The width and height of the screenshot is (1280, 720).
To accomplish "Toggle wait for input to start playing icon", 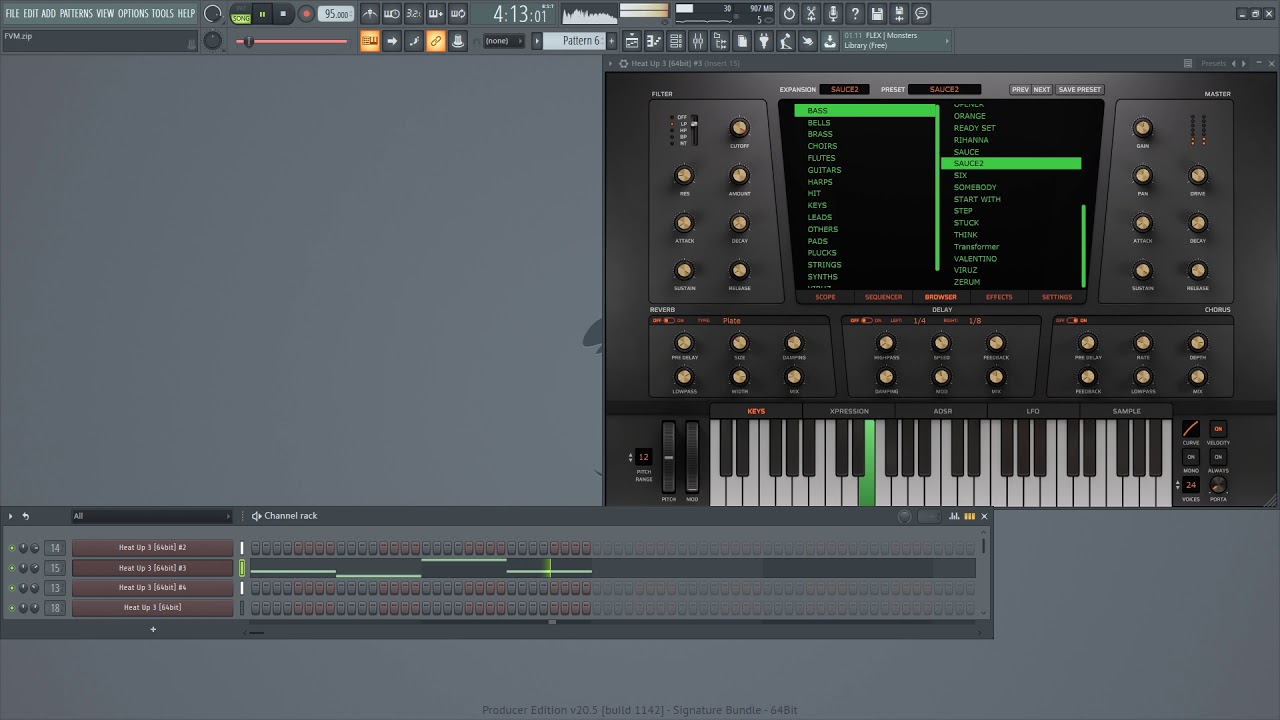I will 392,14.
